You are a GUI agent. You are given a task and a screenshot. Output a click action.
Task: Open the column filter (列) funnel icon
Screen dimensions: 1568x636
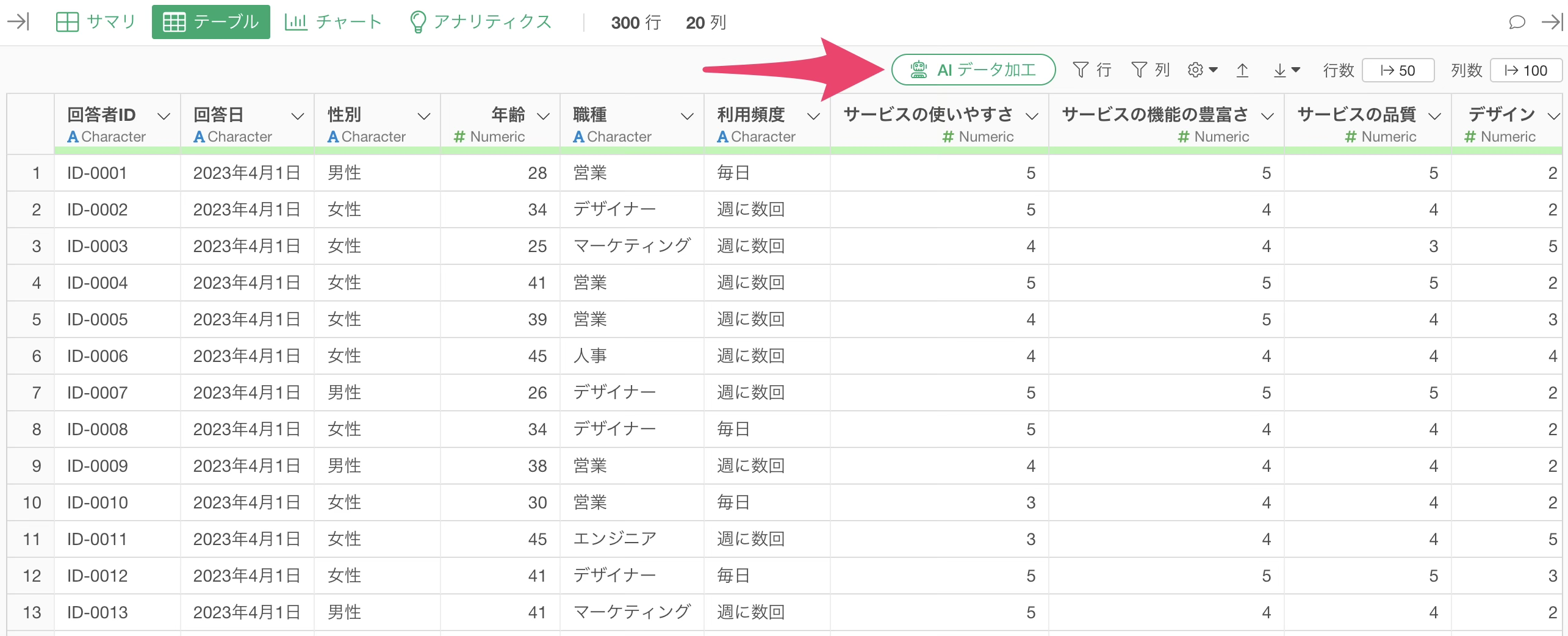coord(1149,70)
